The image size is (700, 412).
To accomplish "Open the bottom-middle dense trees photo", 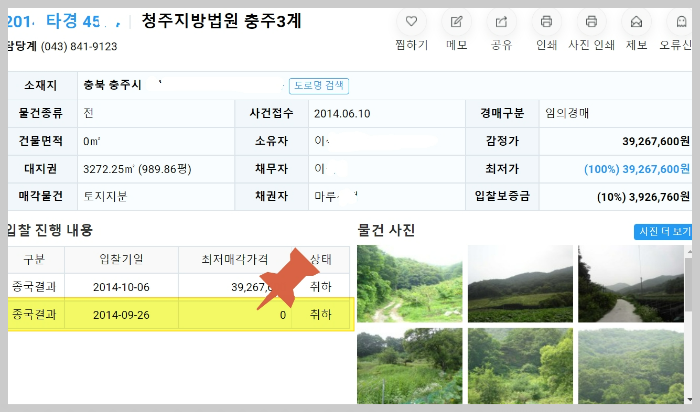I will click(520, 366).
